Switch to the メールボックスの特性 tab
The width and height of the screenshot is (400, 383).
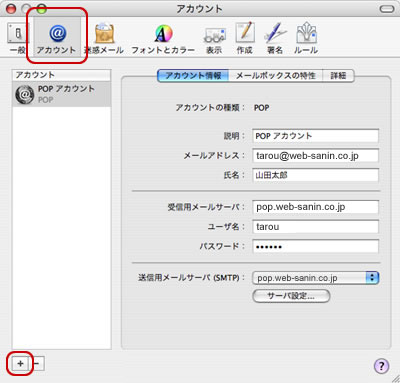[x=276, y=76]
